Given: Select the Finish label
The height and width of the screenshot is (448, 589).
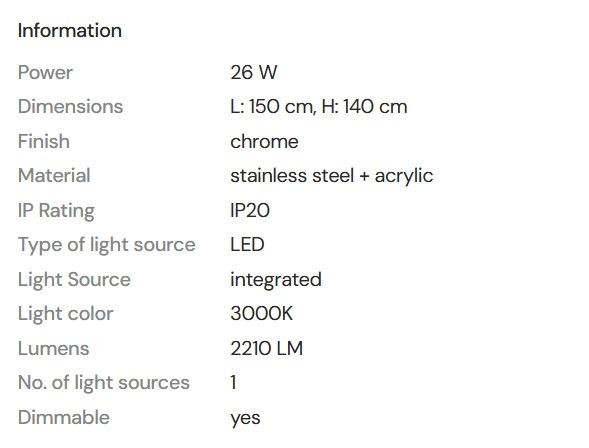Looking at the screenshot, I should point(44,142).
